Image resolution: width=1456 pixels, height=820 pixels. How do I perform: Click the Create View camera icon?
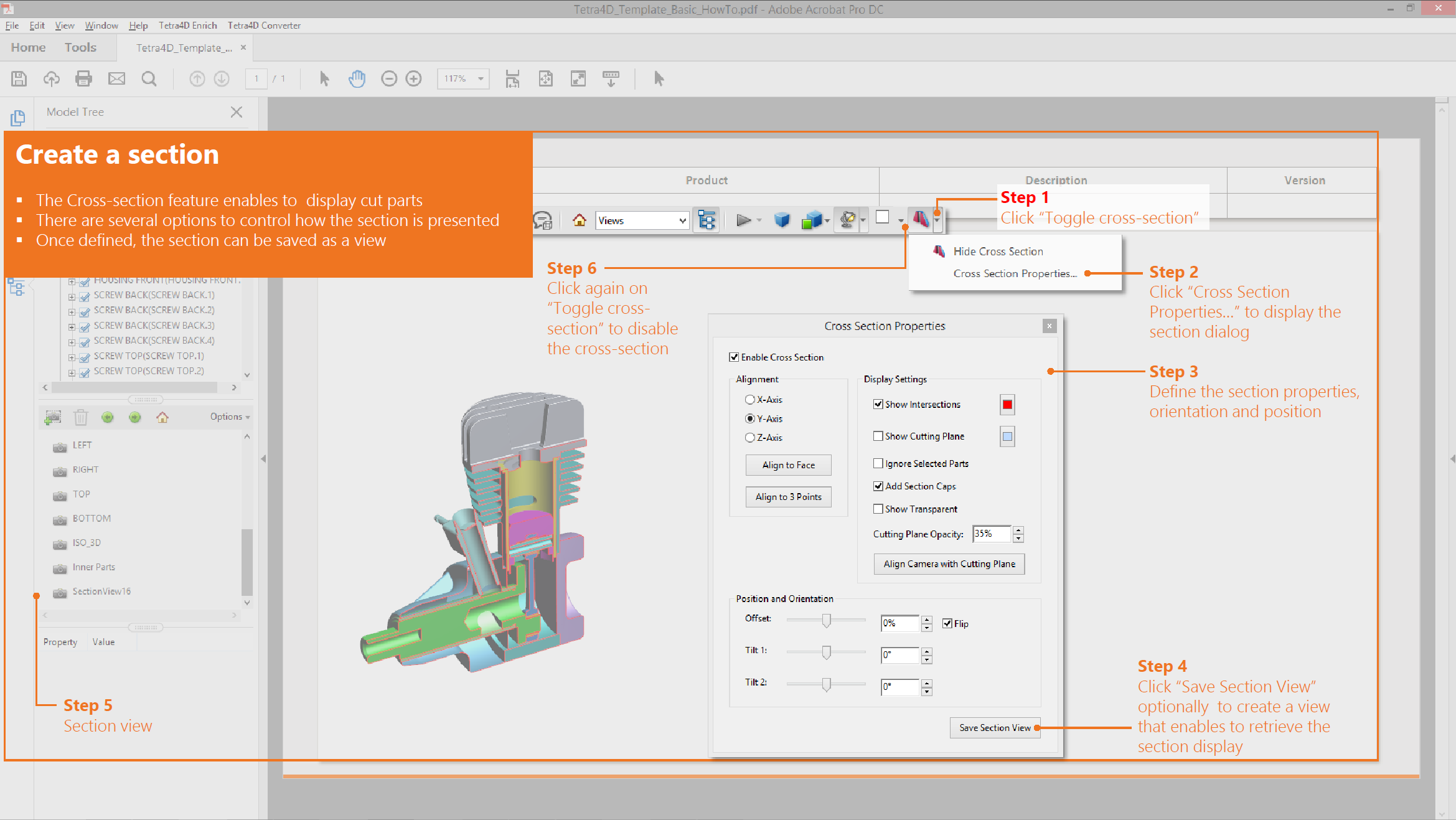[x=53, y=417]
